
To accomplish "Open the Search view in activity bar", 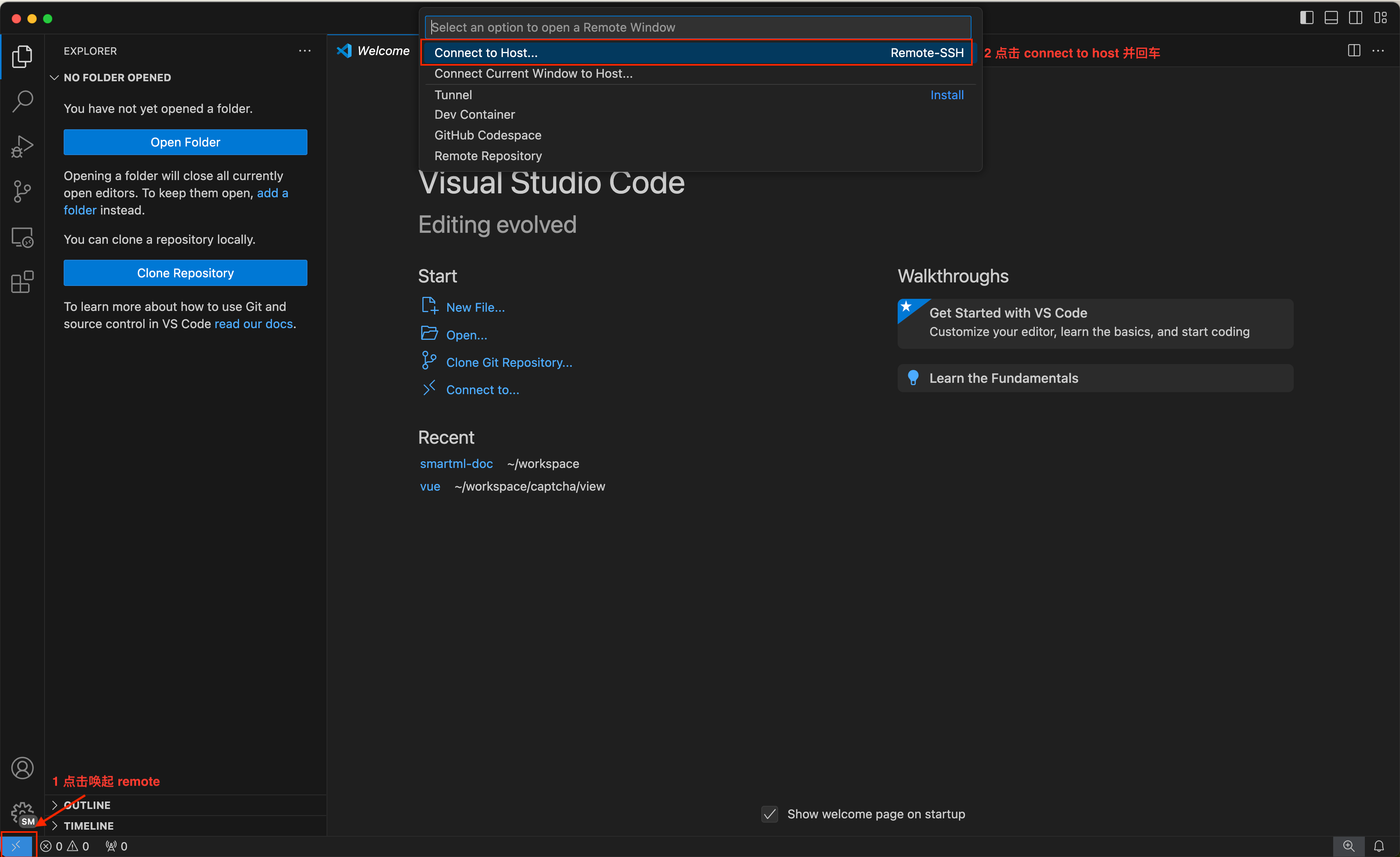I will tap(22, 101).
